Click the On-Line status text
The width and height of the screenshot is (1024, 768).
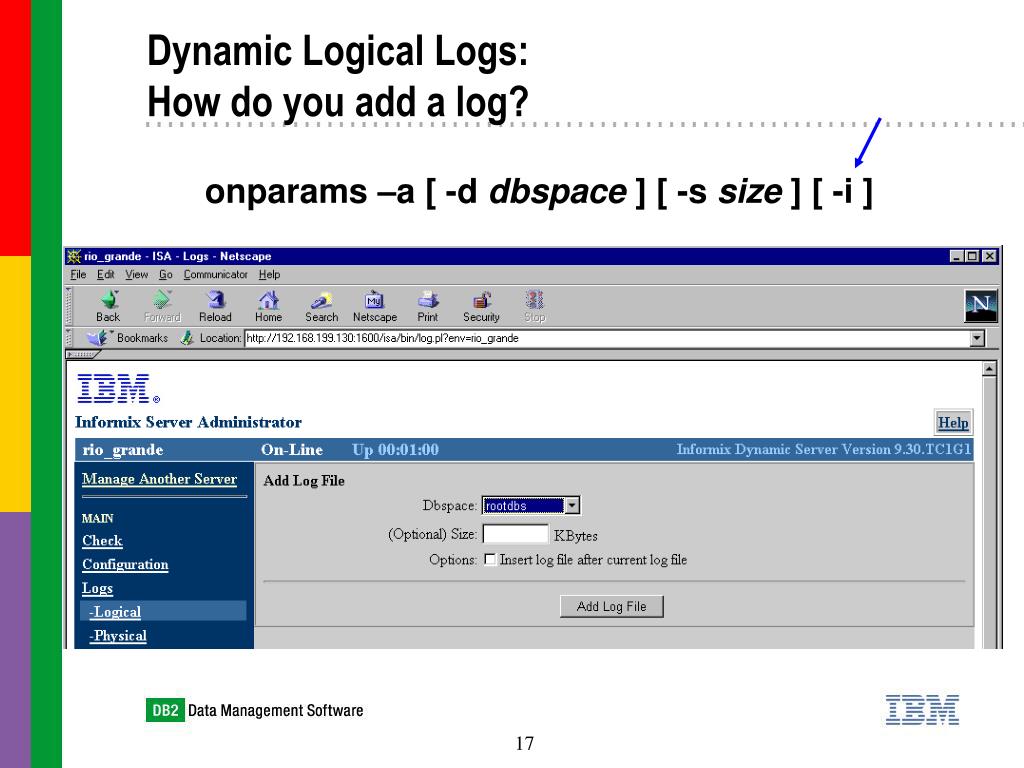292,449
